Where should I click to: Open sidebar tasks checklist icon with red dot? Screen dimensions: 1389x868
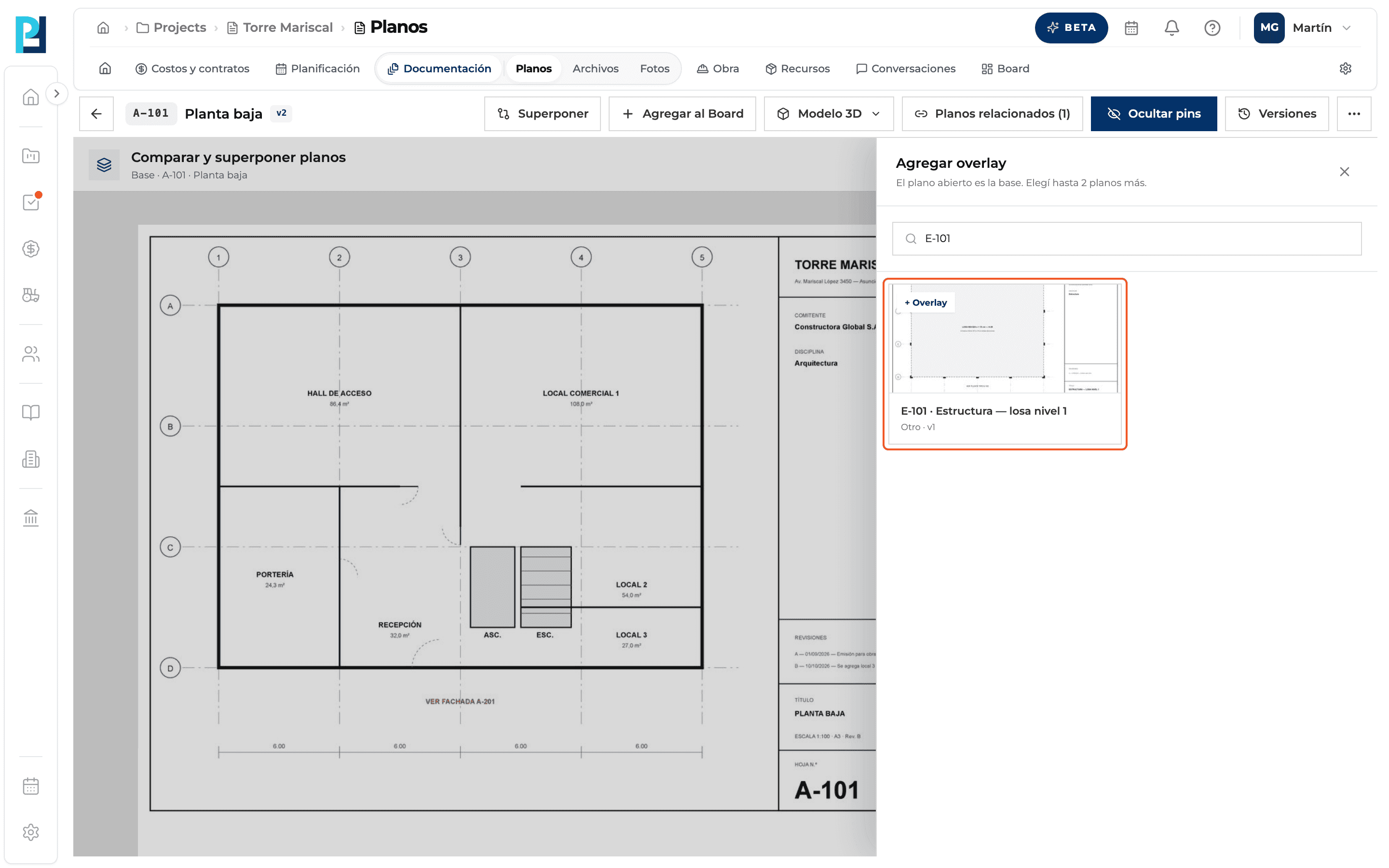(x=31, y=202)
